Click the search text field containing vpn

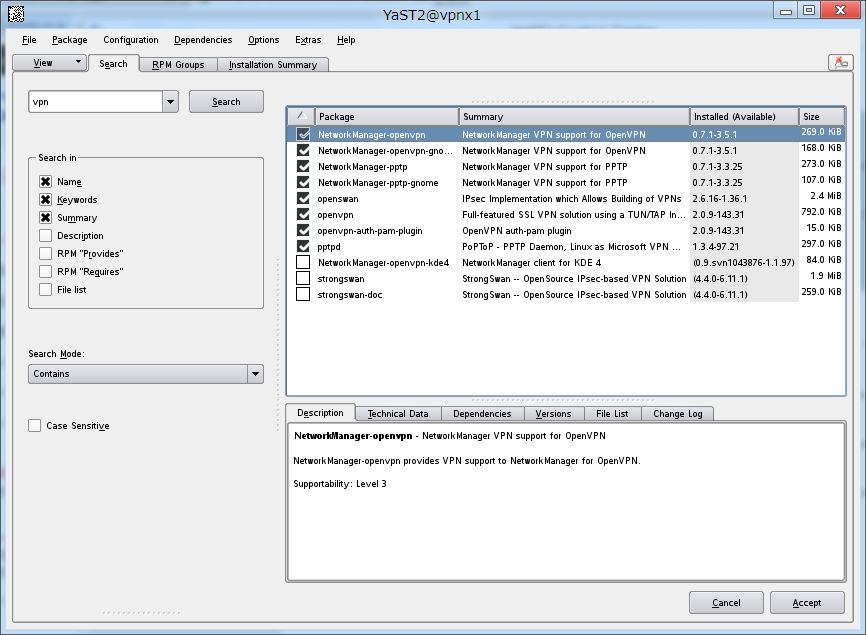(x=96, y=102)
